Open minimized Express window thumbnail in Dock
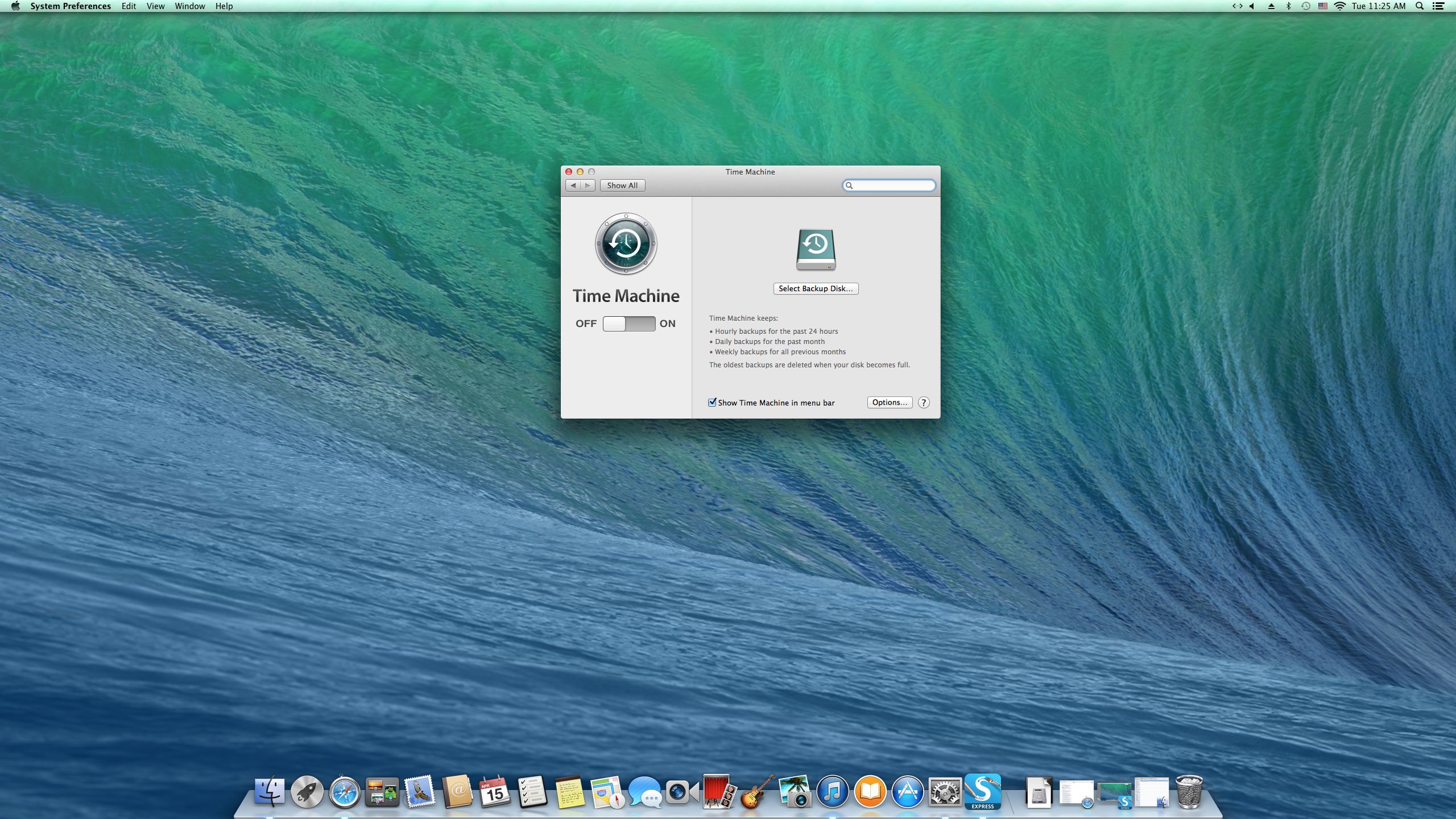 click(x=1115, y=795)
